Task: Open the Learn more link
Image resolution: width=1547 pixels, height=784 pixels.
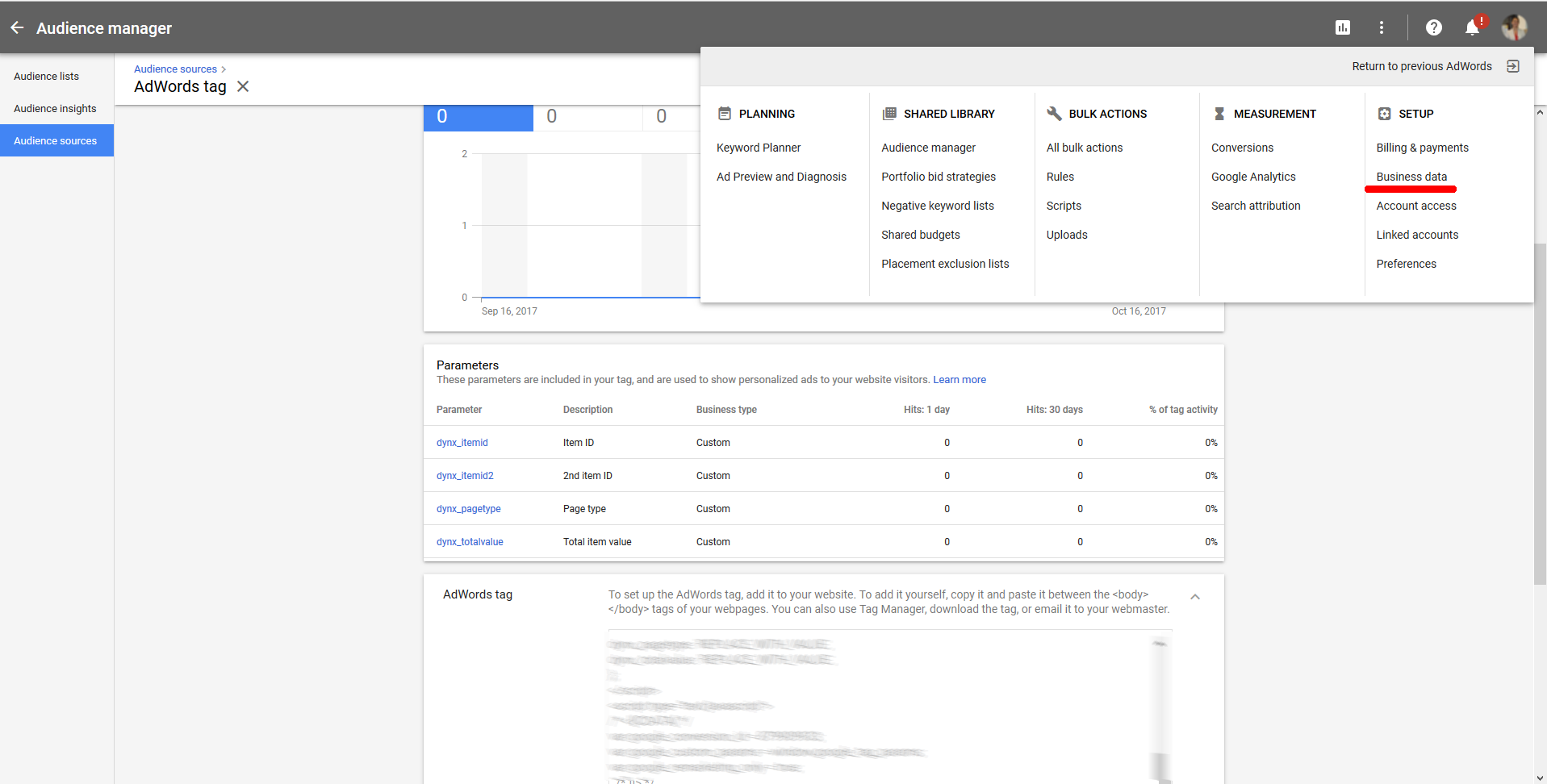Action: click(959, 379)
